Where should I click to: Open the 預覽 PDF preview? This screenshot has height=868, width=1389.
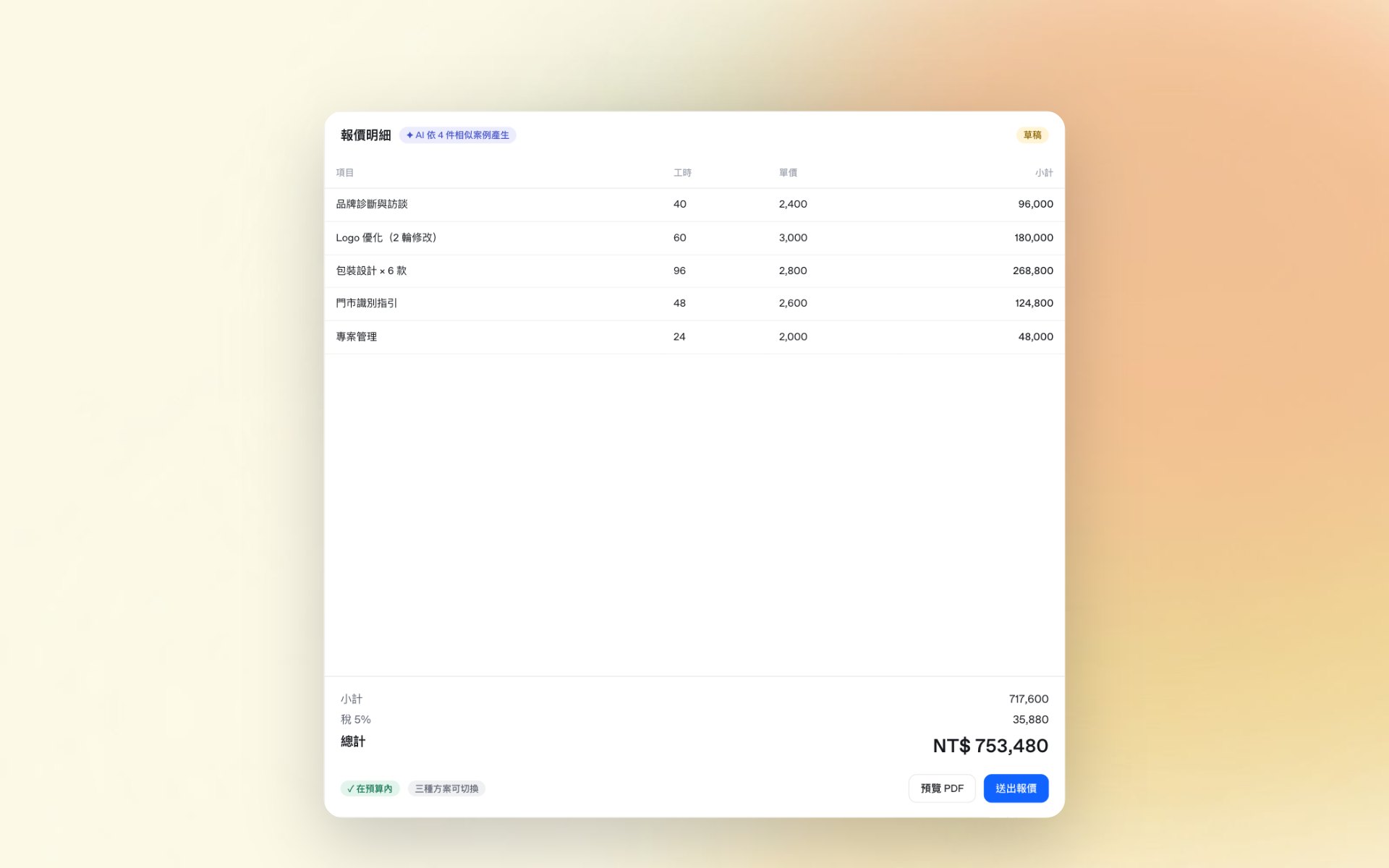tap(942, 788)
